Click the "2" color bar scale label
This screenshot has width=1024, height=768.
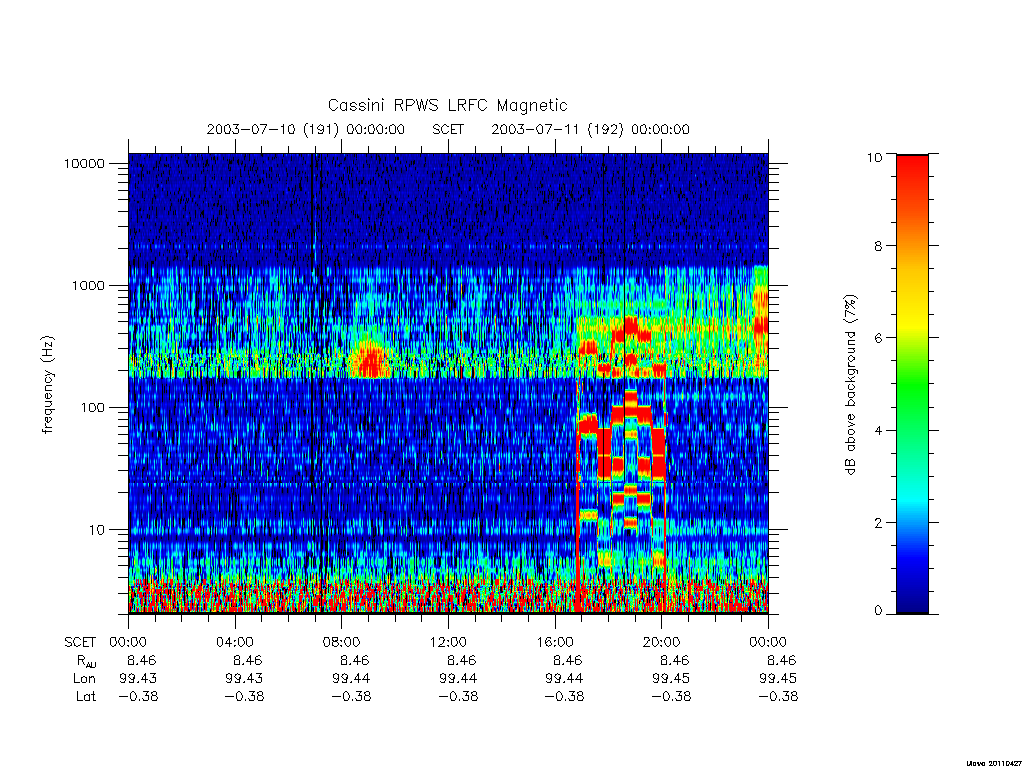(x=878, y=522)
